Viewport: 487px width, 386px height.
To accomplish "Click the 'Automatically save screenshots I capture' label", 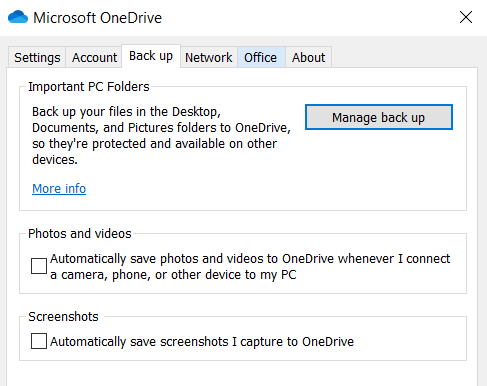I will [202, 342].
